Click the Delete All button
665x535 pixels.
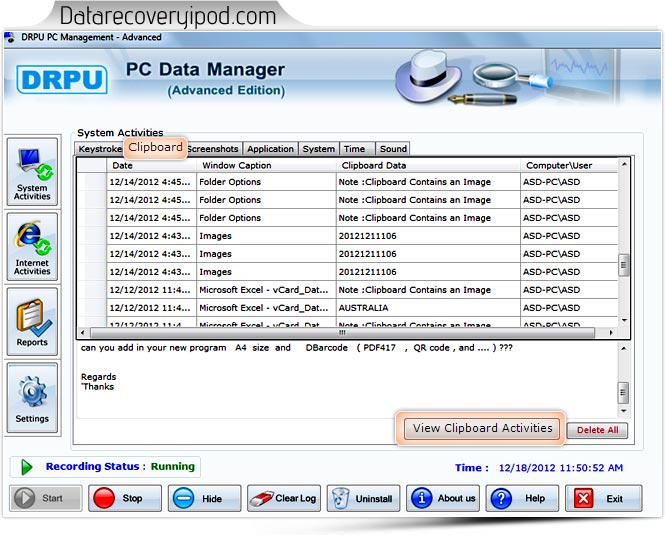pyautogui.click(x=597, y=430)
